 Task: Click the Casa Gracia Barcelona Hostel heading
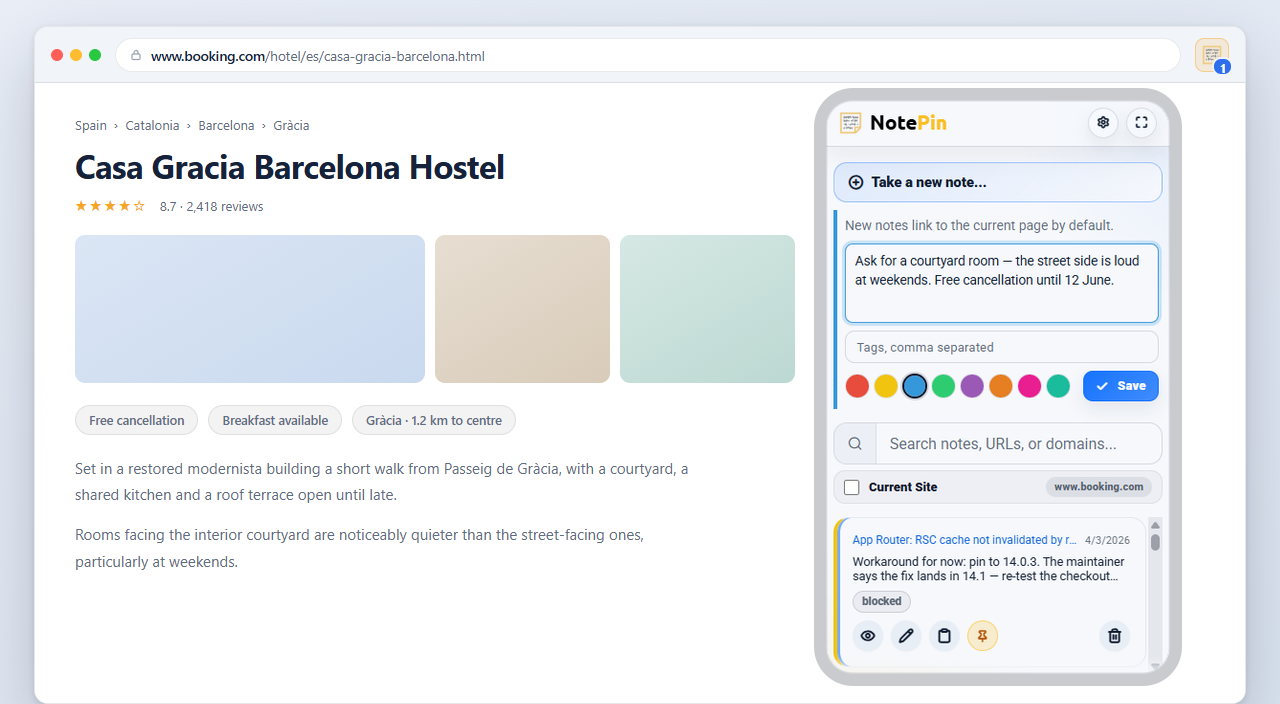[x=290, y=167]
